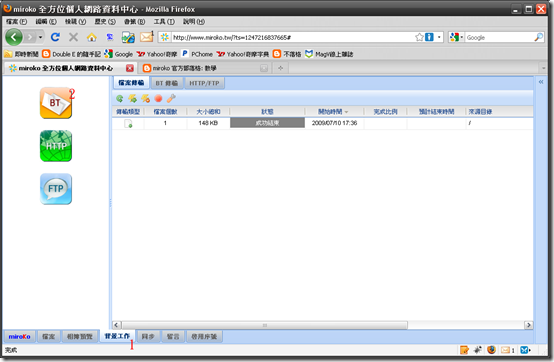Open the 編輯(E) menu
This screenshot has height=362, width=554.
(46, 22)
